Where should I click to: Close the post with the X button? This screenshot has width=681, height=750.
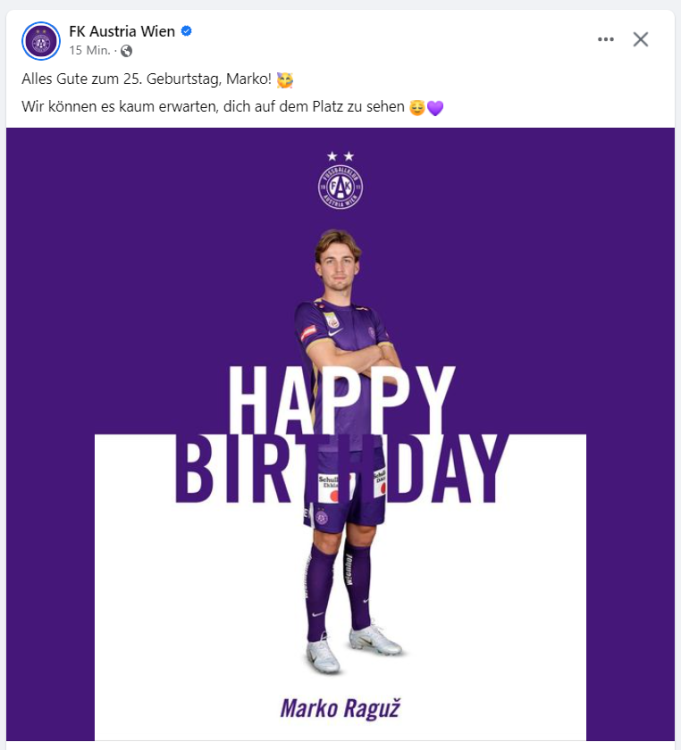coord(641,39)
